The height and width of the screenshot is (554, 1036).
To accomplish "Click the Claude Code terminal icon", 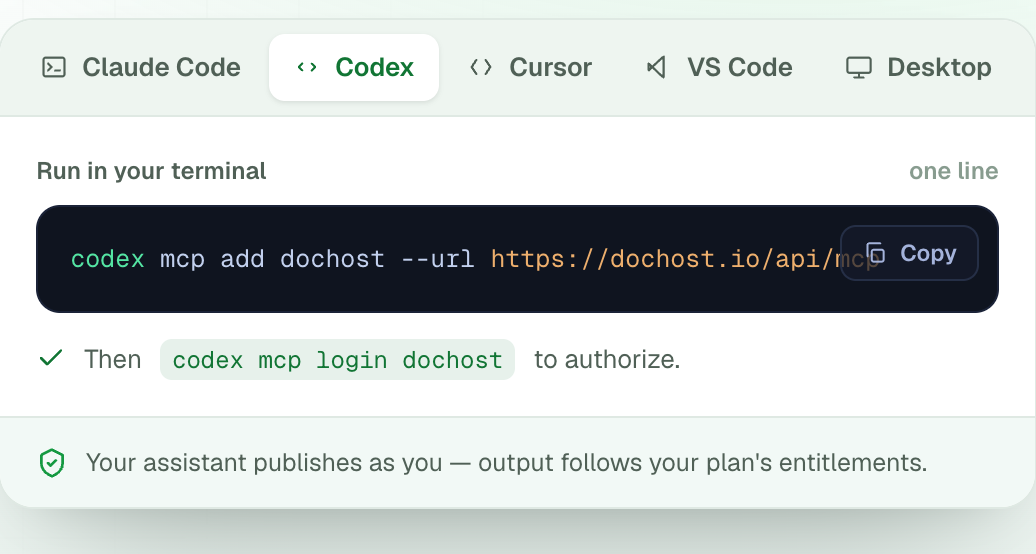I will click(54, 67).
